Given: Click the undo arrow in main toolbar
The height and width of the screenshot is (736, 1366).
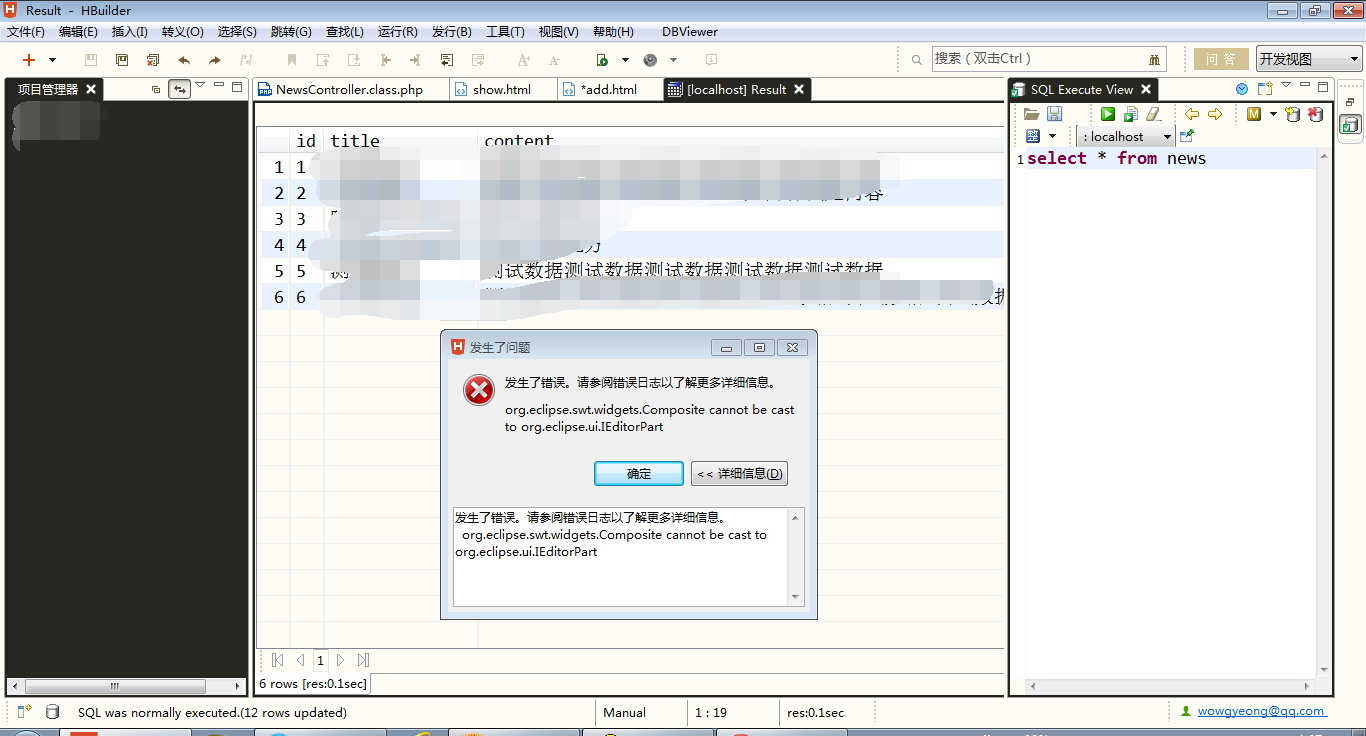Looking at the screenshot, I should point(184,60).
